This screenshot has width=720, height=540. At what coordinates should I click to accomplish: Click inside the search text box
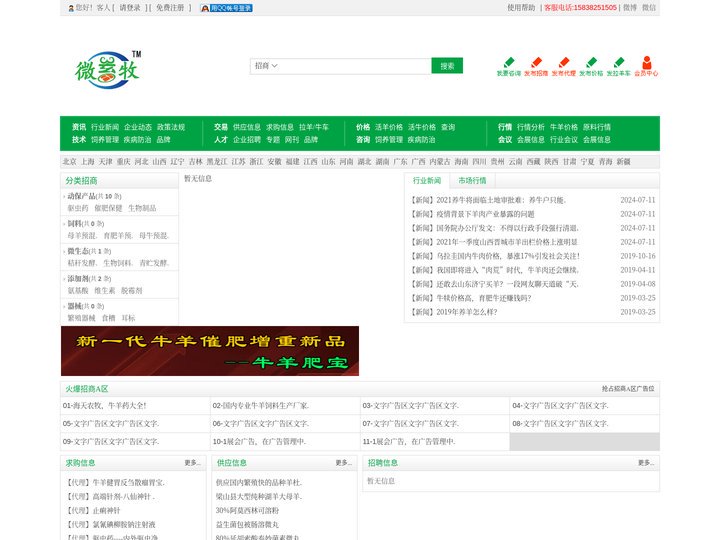click(355, 66)
